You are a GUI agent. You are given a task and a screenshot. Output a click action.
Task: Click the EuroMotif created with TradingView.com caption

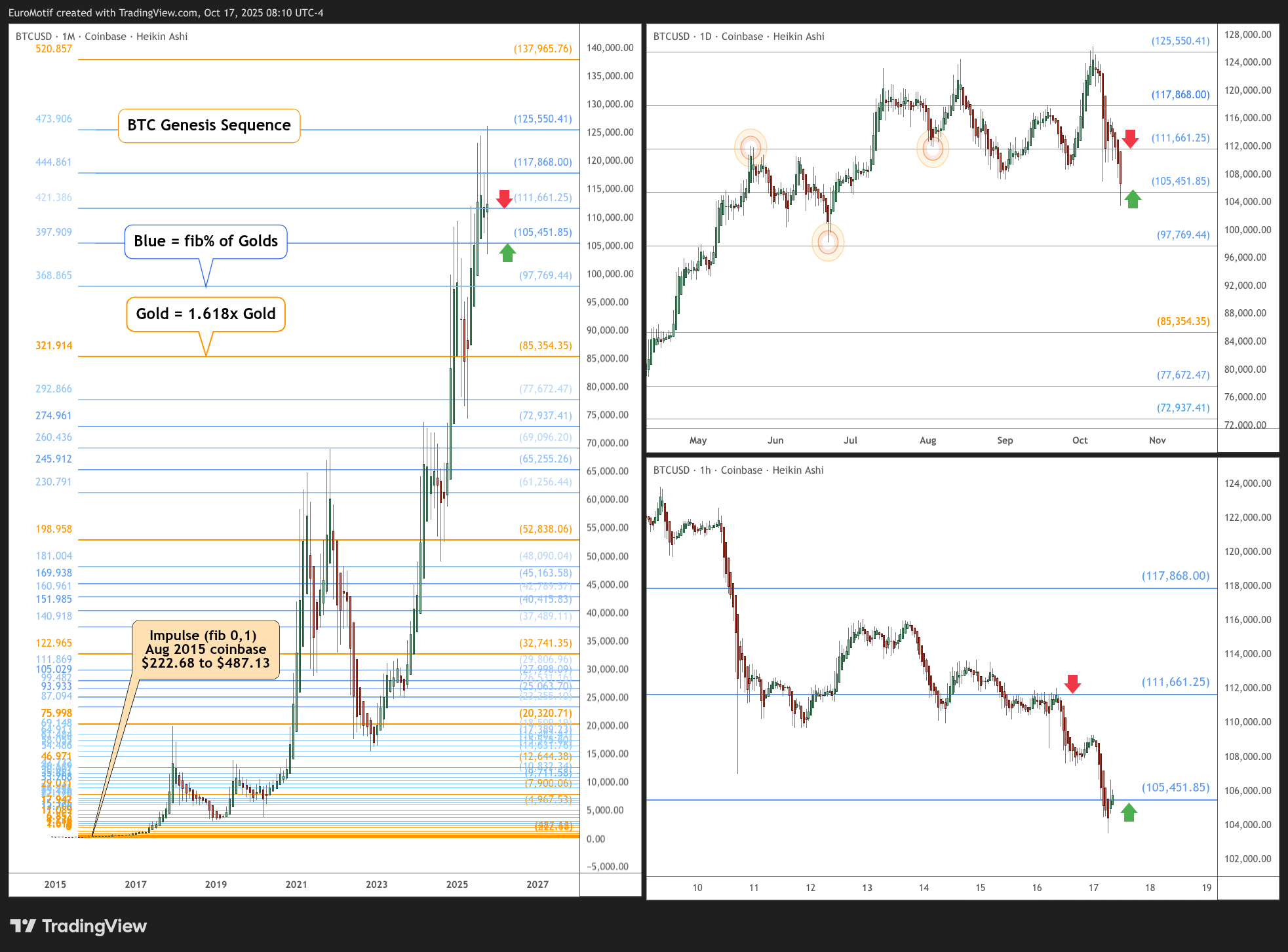click(166, 12)
